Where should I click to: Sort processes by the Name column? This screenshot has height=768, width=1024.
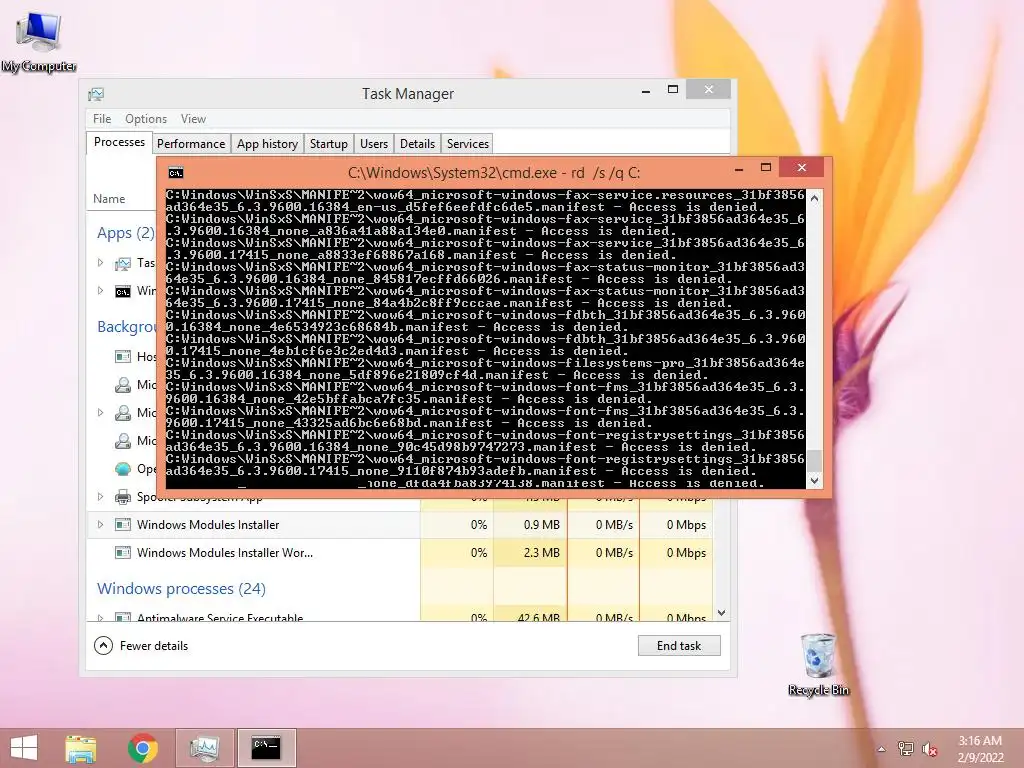click(109, 199)
